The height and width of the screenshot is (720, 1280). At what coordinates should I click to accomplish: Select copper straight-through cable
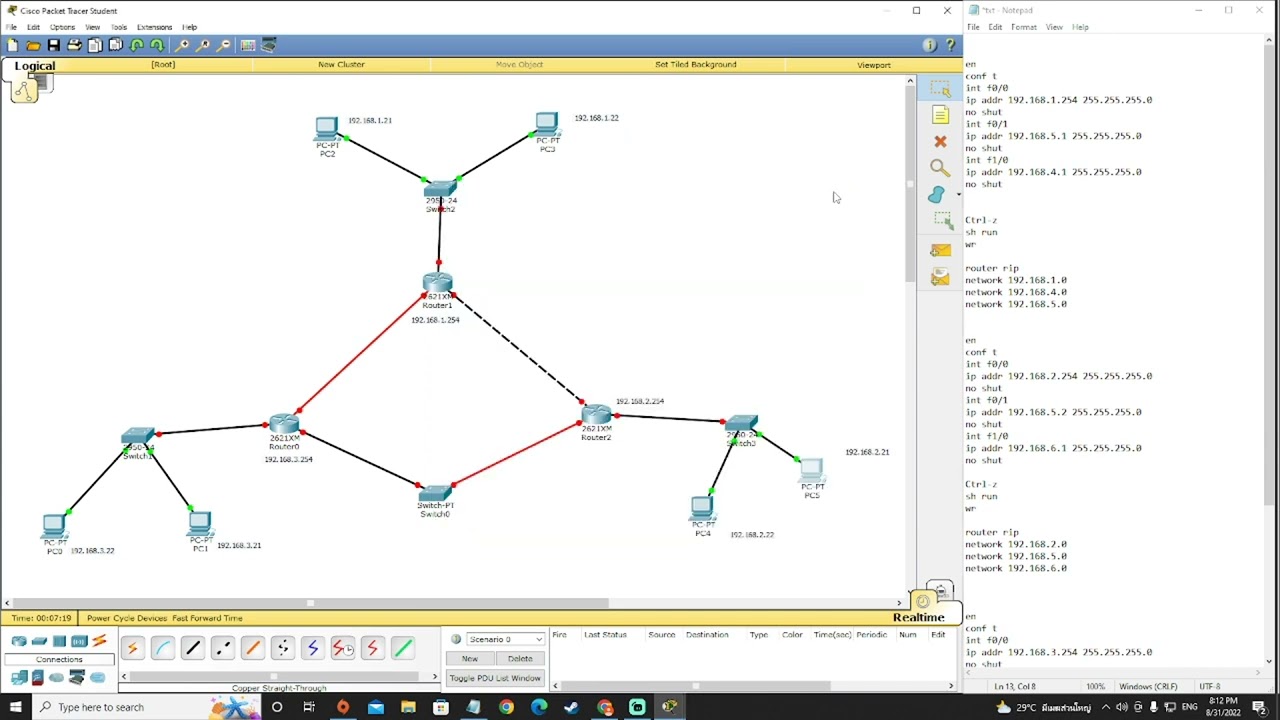(193, 648)
